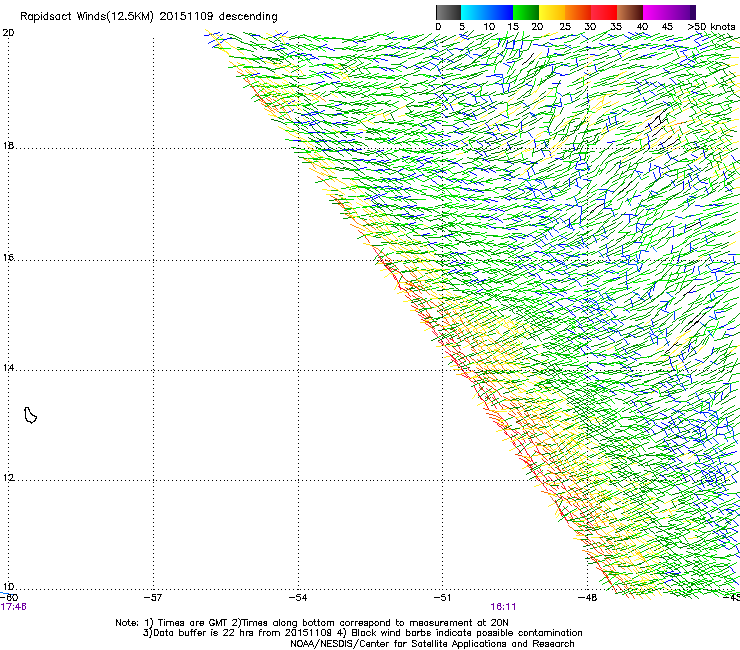
Task: Click the longitude label -57
Action: point(152,598)
